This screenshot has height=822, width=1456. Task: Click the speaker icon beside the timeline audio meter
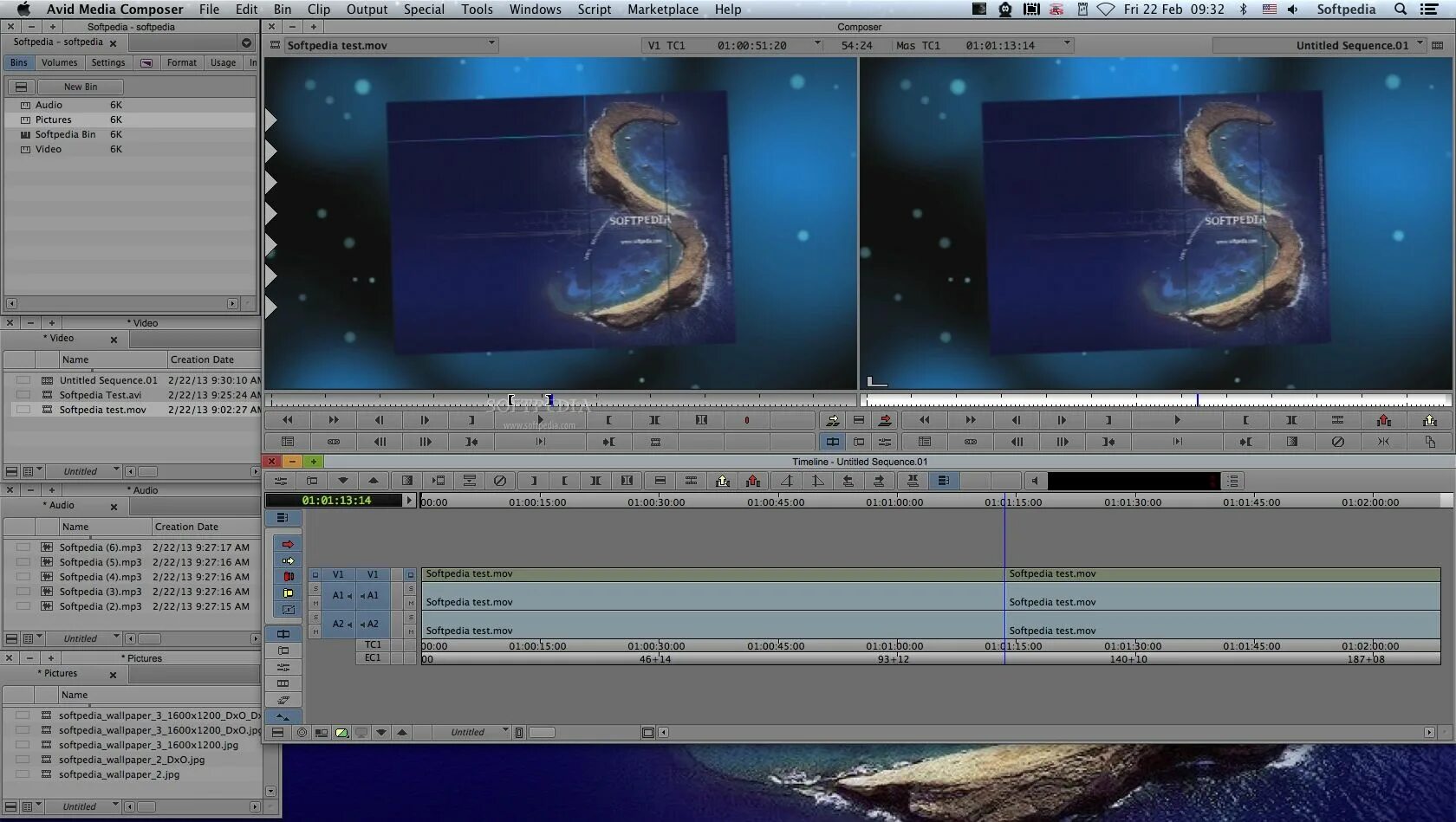[x=1034, y=481]
